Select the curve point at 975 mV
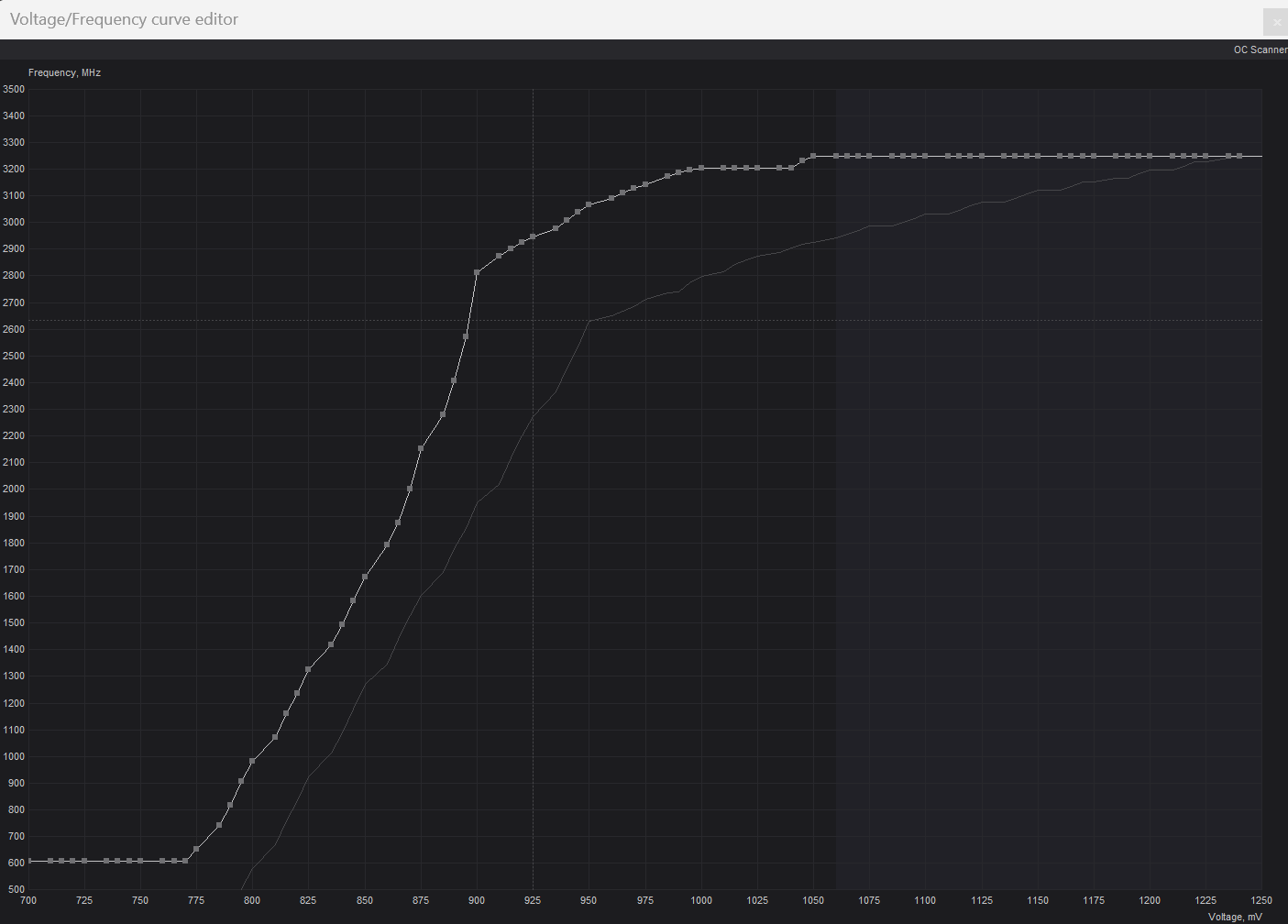 click(645, 184)
